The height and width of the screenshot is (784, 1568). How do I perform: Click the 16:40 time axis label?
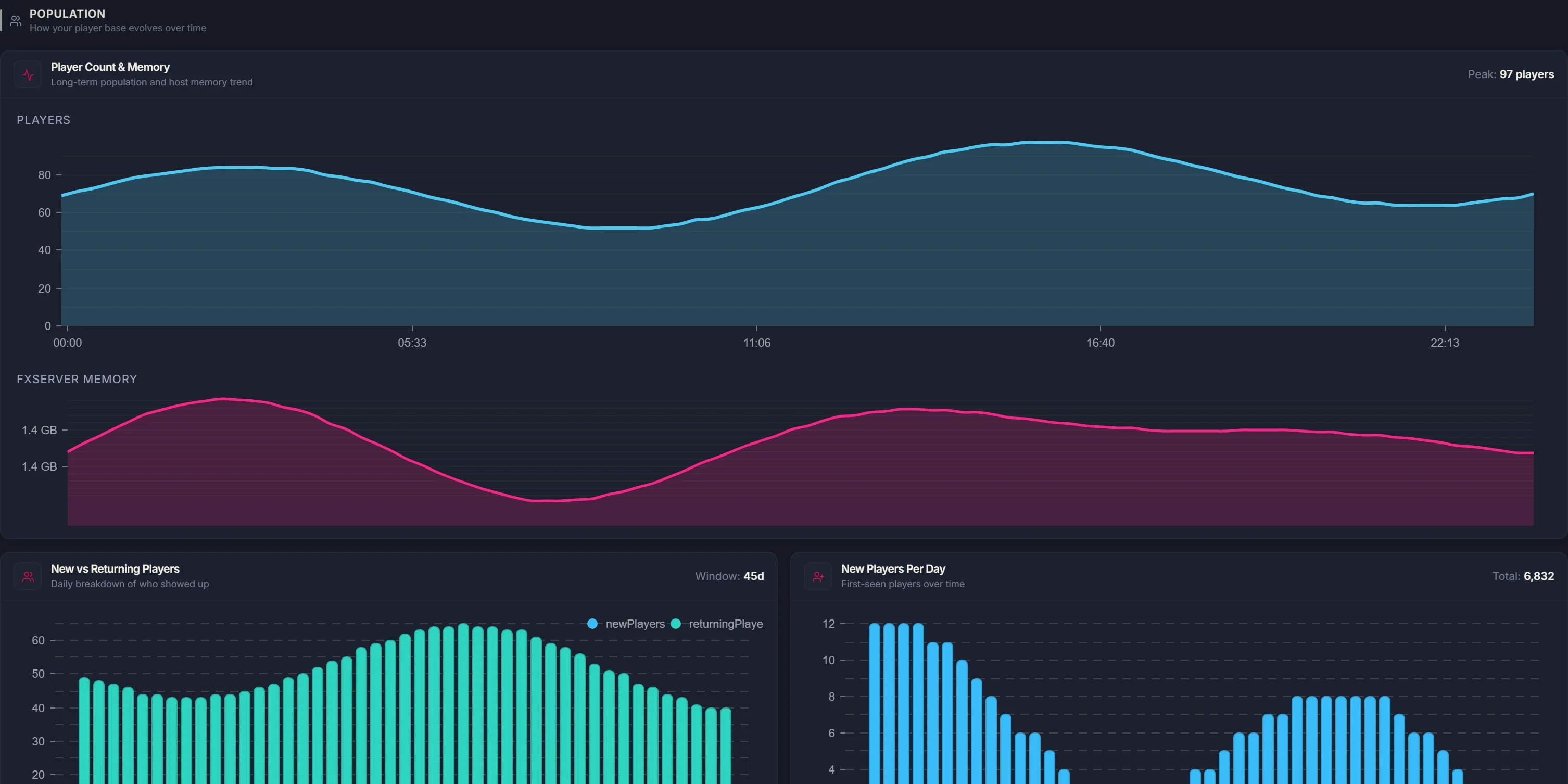coord(1101,343)
